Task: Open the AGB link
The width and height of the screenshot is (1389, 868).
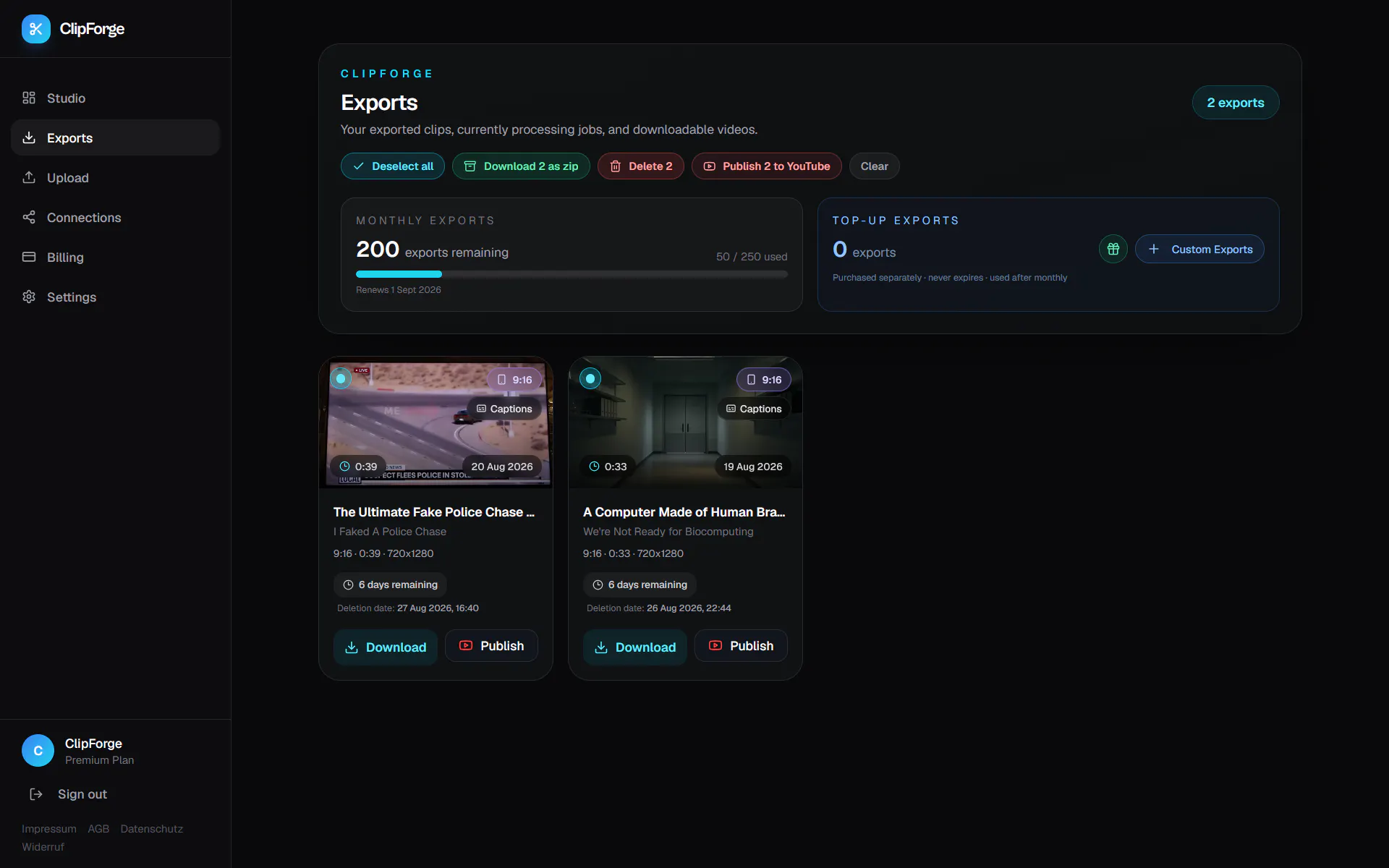Action: click(98, 829)
